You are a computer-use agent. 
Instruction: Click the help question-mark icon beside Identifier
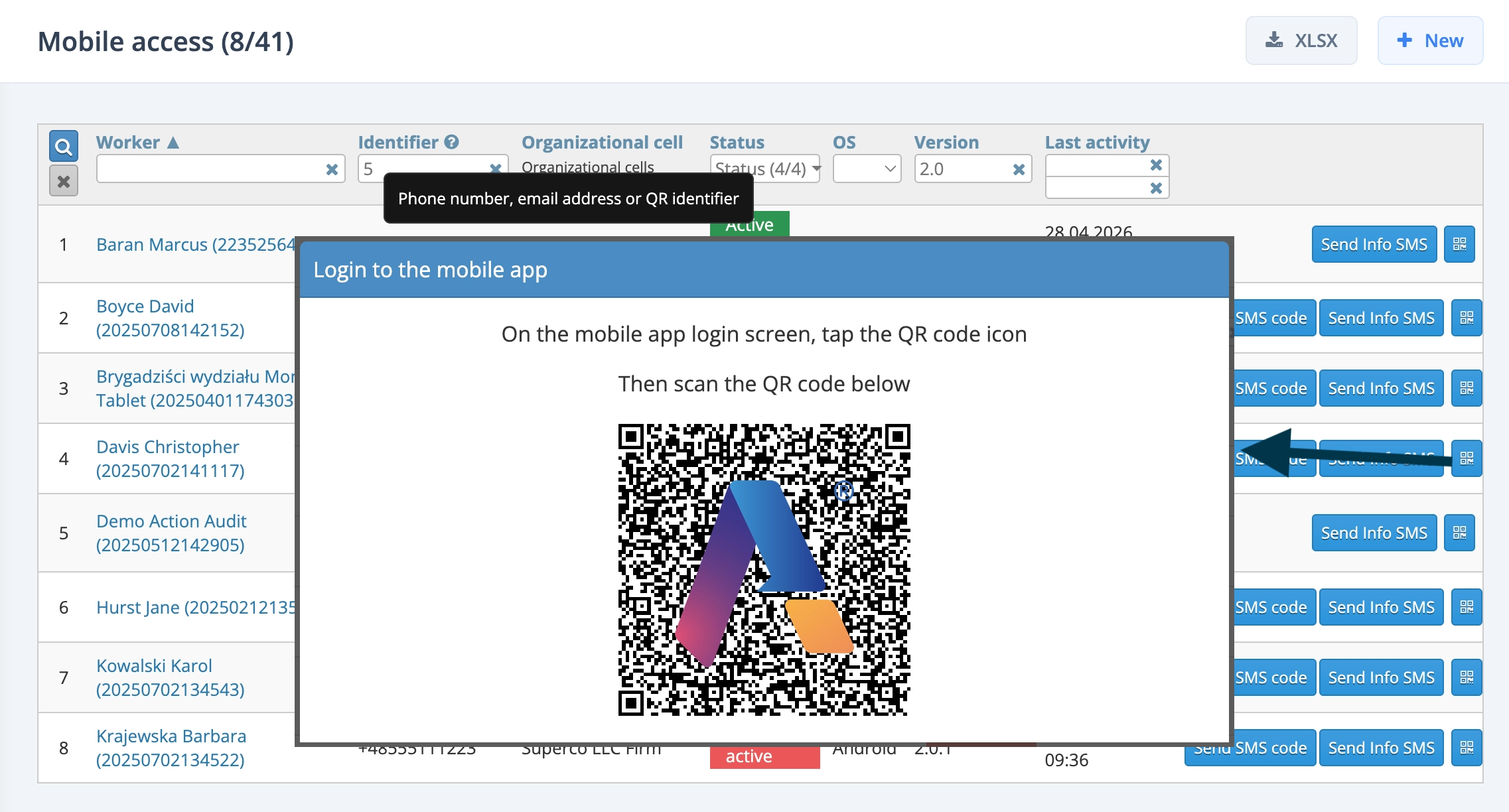click(451, 141)
